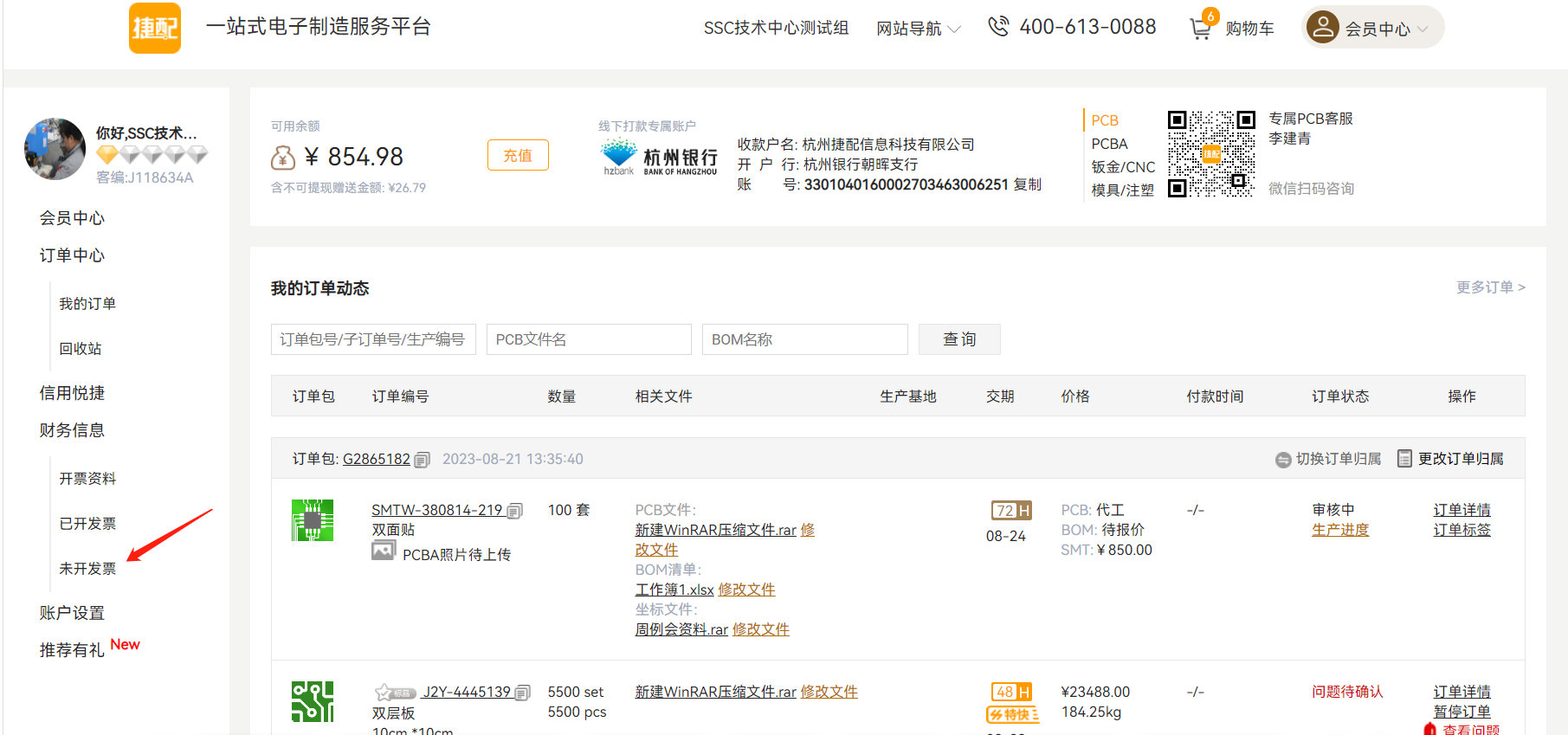Screen dimensions: 1568x735
Task: Select 未开发票 in the sidebar
Action: [x=87, y=569]
